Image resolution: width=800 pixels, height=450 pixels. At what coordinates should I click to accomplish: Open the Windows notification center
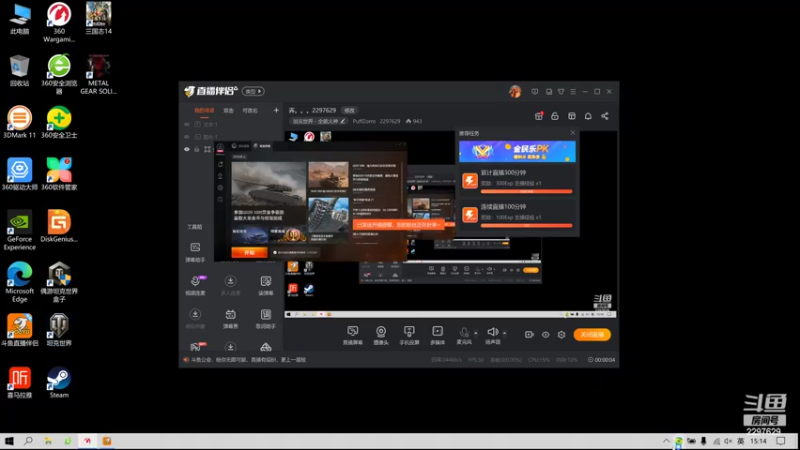coord(781,441)
